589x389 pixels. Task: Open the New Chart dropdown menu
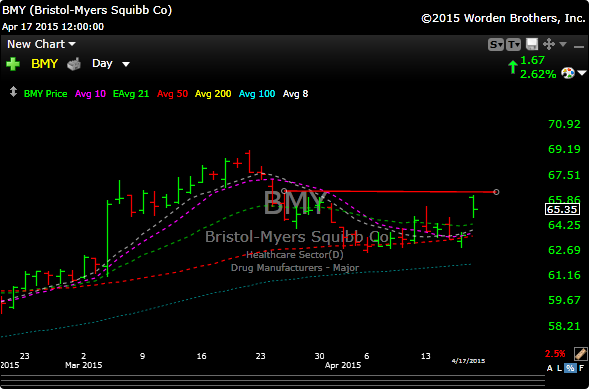pyautogui.click(x=41, y=44)
